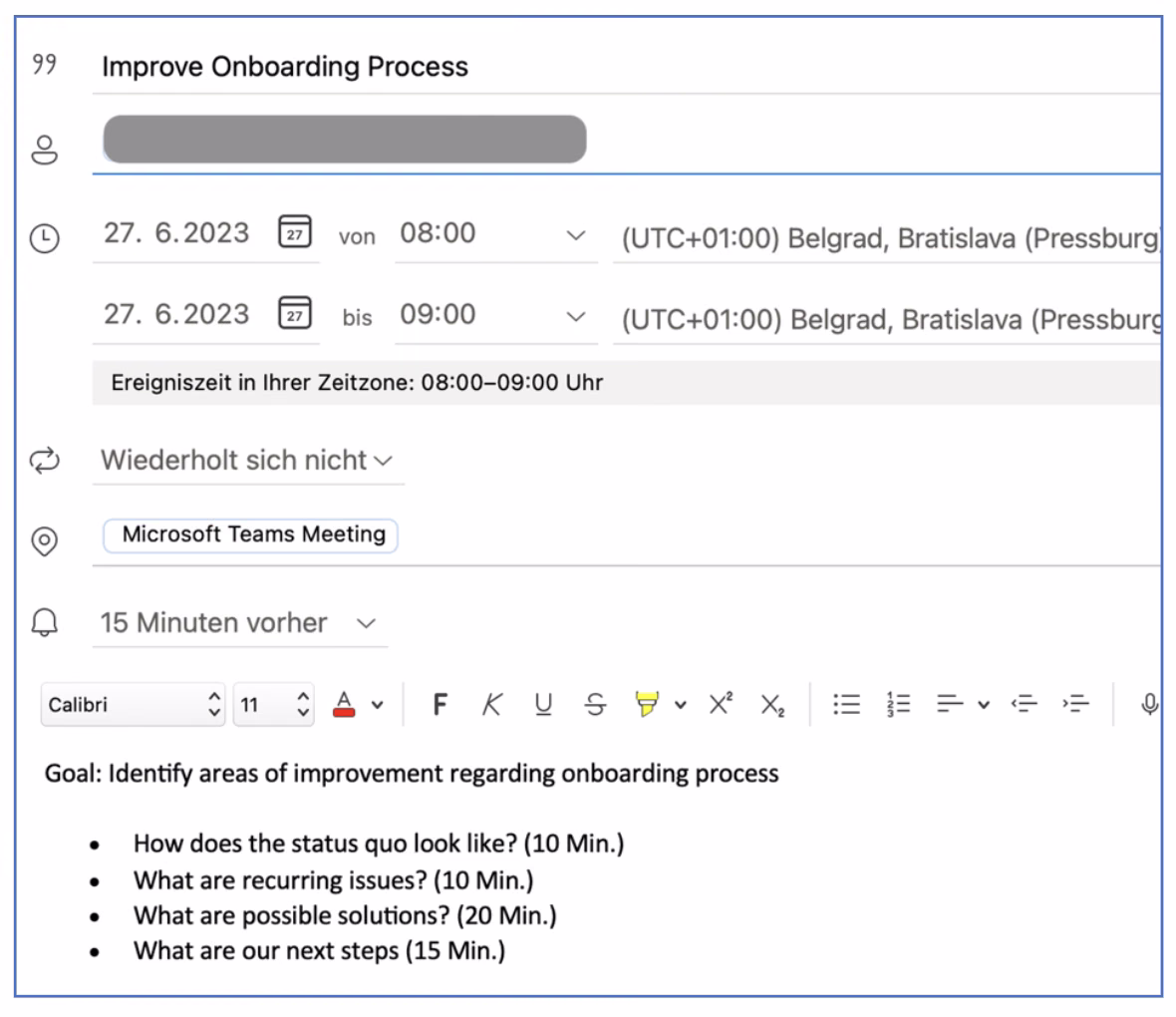Image resolution: width=1176 pixels, height=1017 pixels.
Task: Decrease the paragraph indent
Action: [x=1024, y=704]
